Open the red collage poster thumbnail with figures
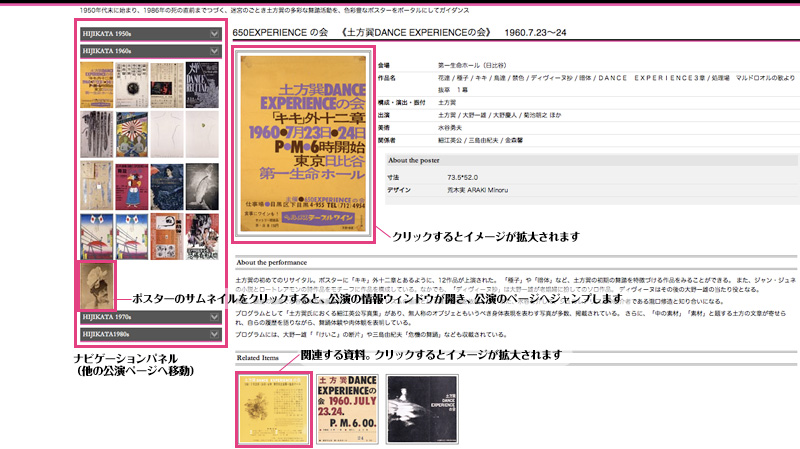This screenshot has width=800, height=449. pos(202,236)
